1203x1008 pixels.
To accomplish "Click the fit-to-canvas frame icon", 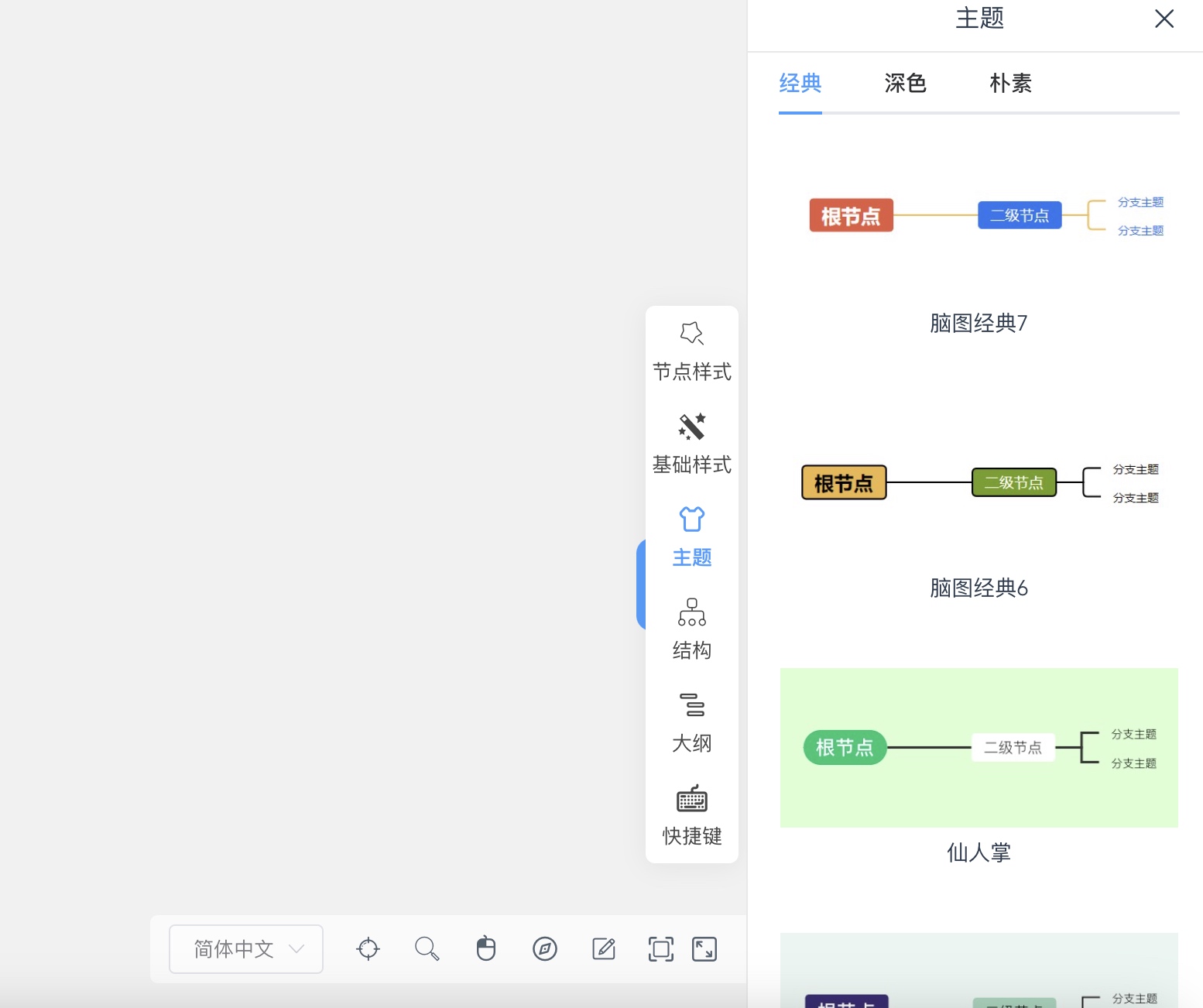I will click(661, 948).
